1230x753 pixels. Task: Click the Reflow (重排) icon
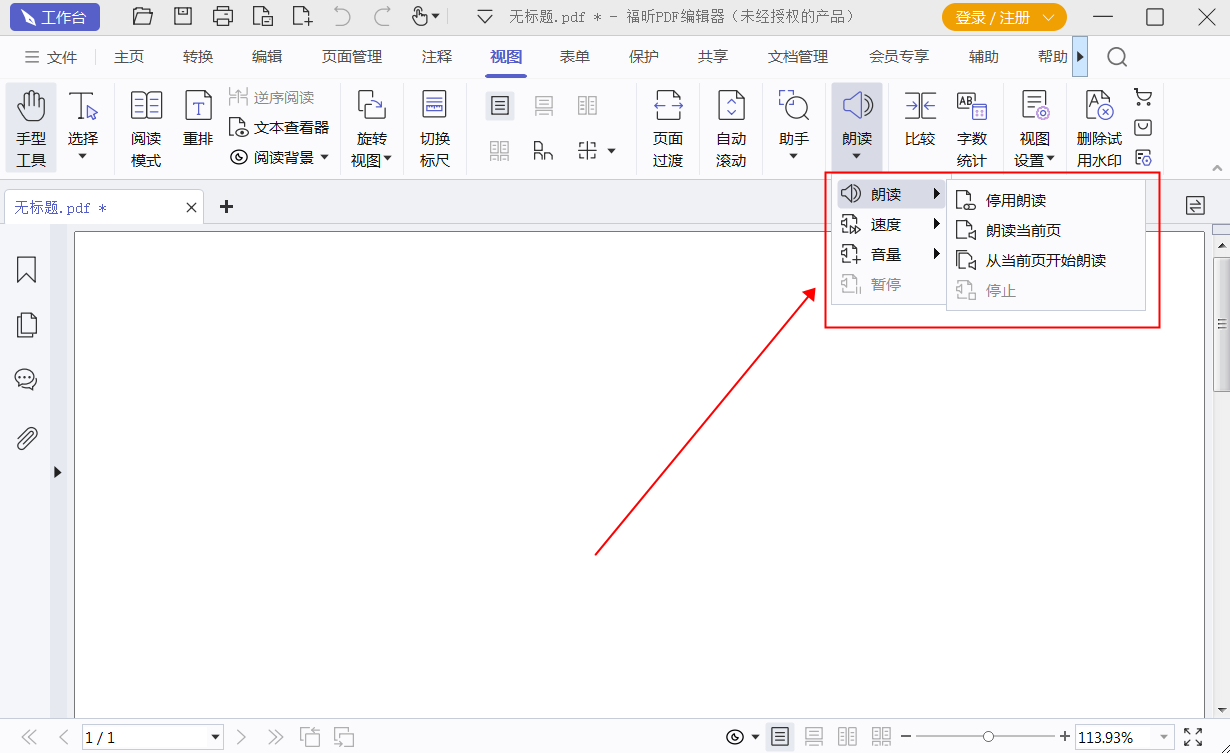198,119
